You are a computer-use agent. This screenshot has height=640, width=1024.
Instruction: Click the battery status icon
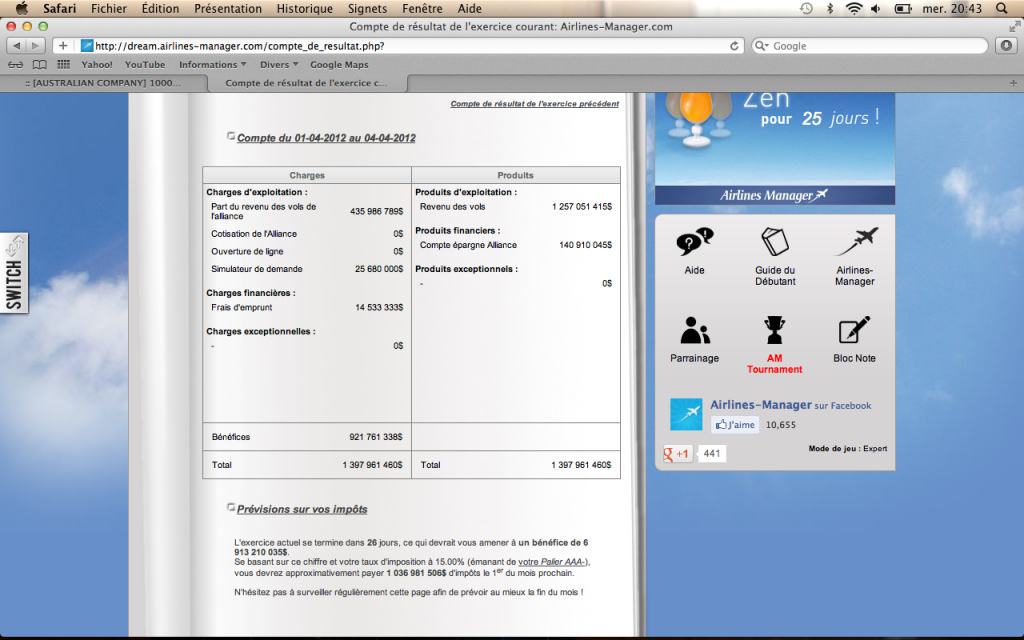[x=903, y=8]
